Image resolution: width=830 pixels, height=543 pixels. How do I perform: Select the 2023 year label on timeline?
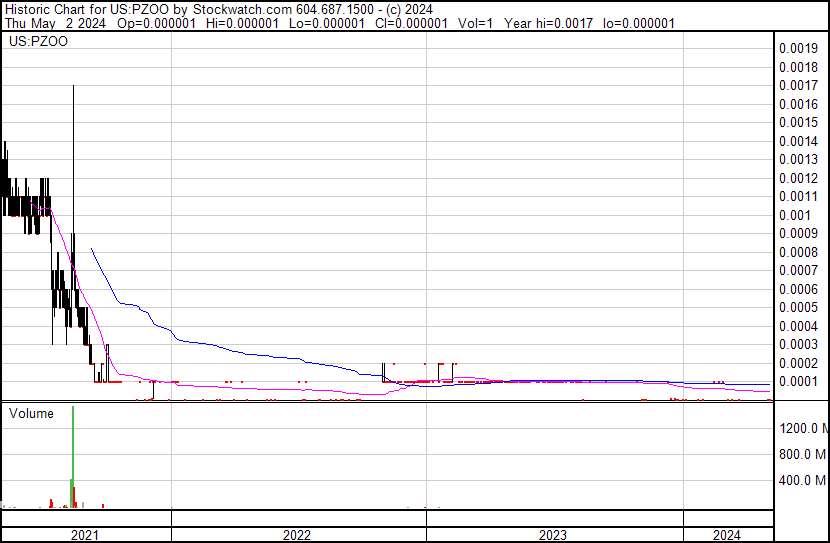click(x=553, y=535)
